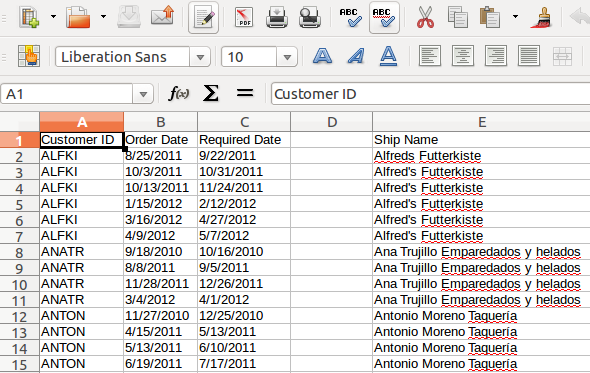Expand the Font Size dropdown

(287, 57)
